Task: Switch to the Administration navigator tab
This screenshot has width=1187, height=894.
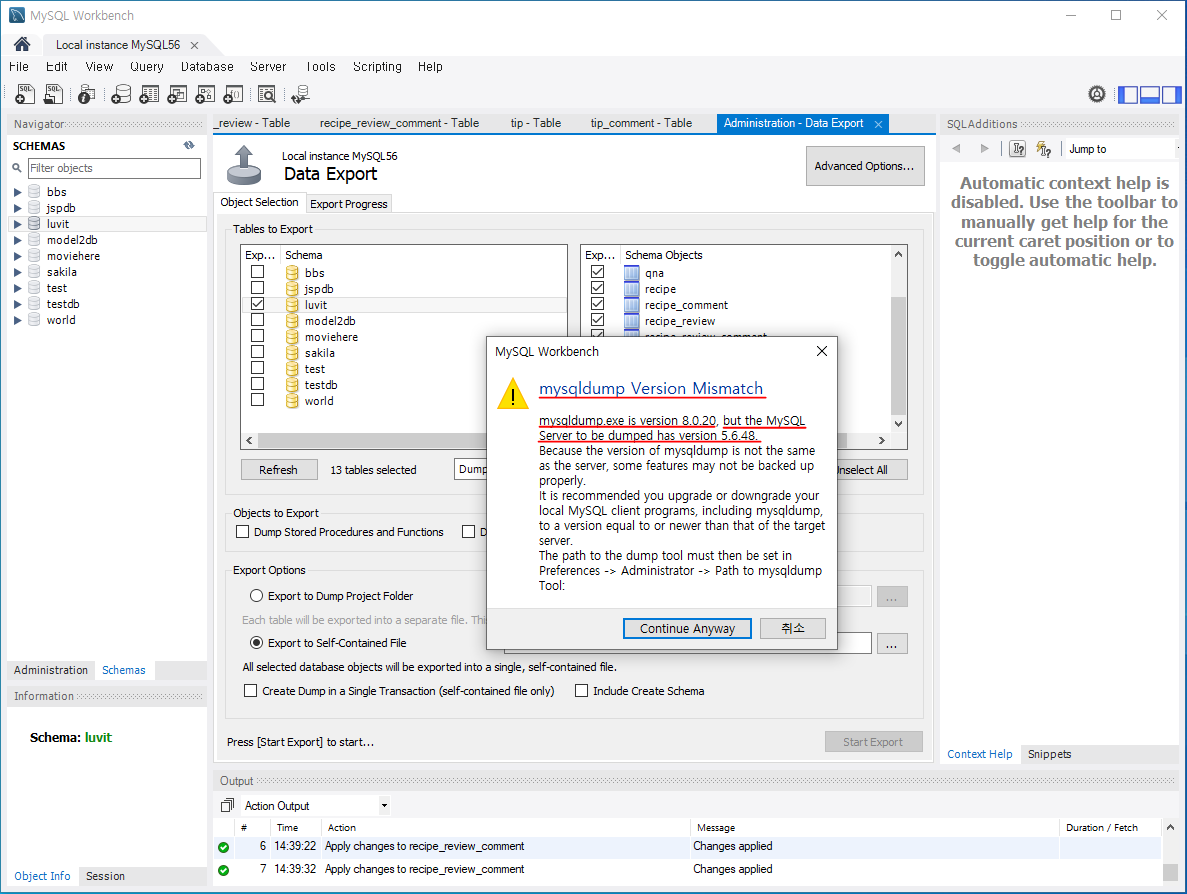Action: point(51,670)
